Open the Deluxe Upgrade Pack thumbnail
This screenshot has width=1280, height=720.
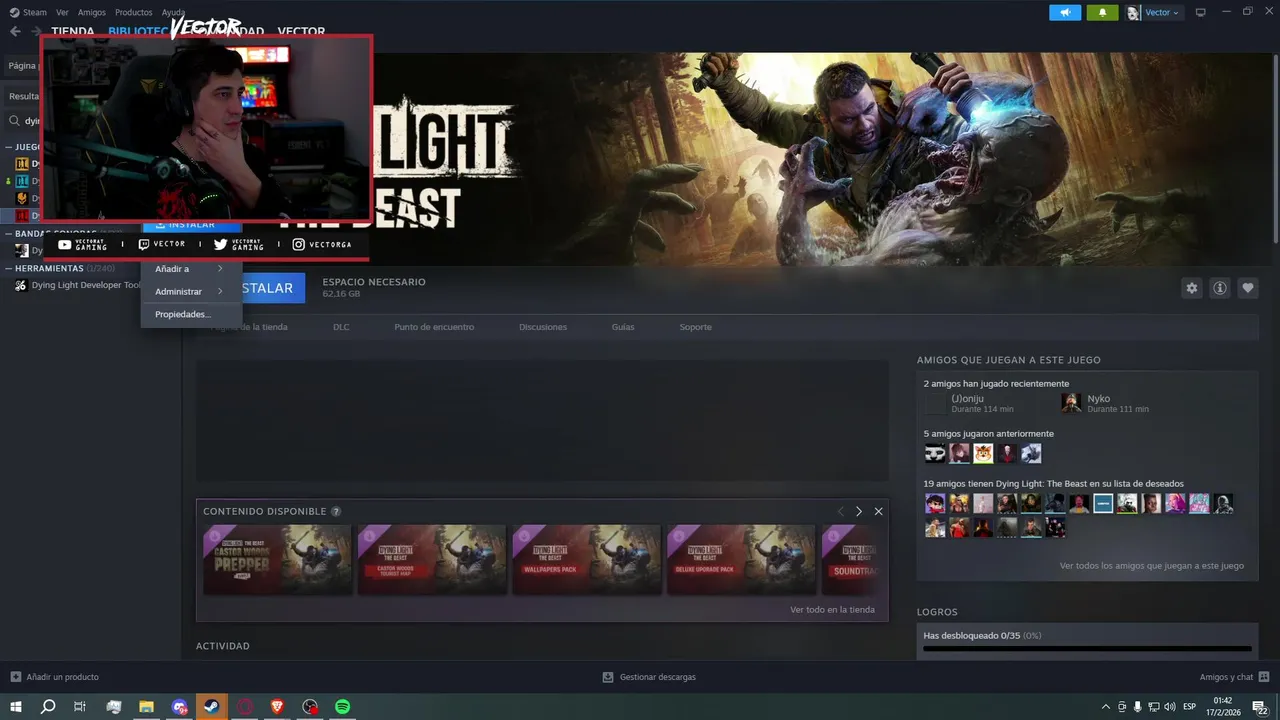(741, 560)
